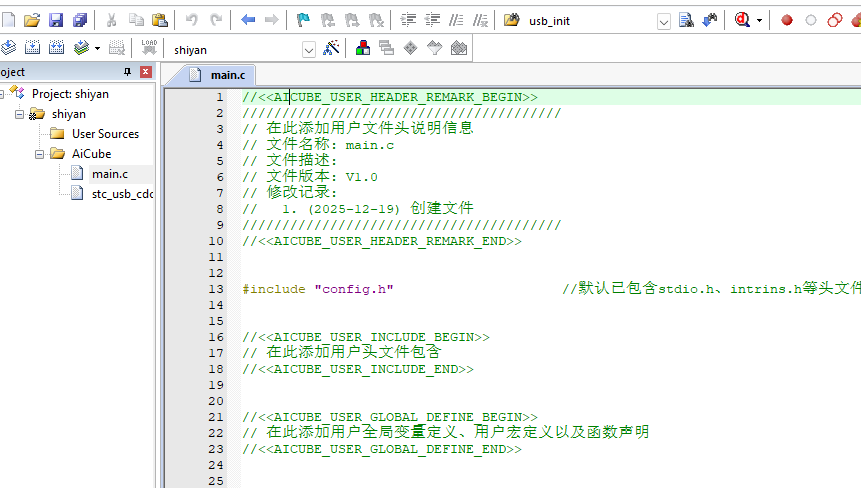
Task: Toggle a bookmark on current line
Action: pos(303,20)
